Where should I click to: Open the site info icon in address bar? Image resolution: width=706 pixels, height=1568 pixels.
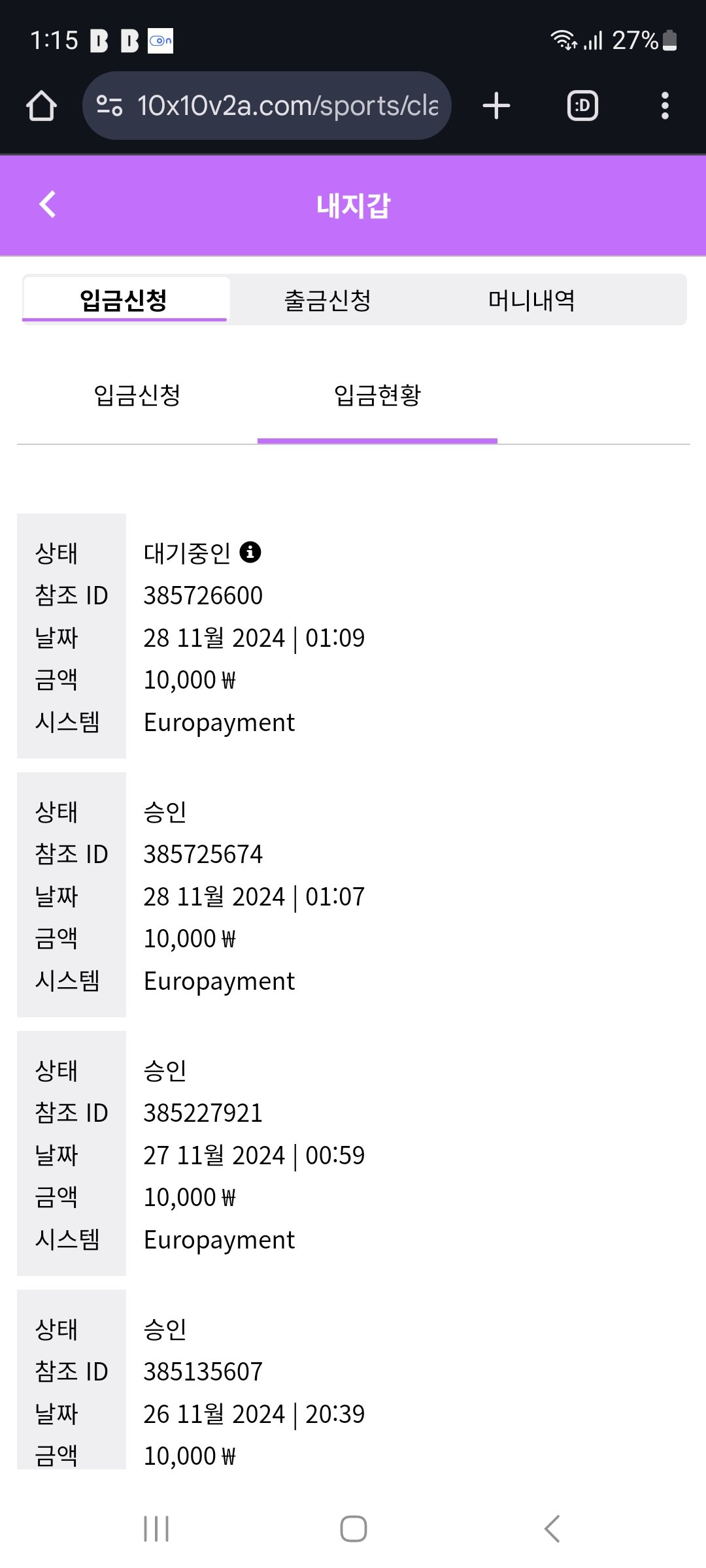click(109, 106)
